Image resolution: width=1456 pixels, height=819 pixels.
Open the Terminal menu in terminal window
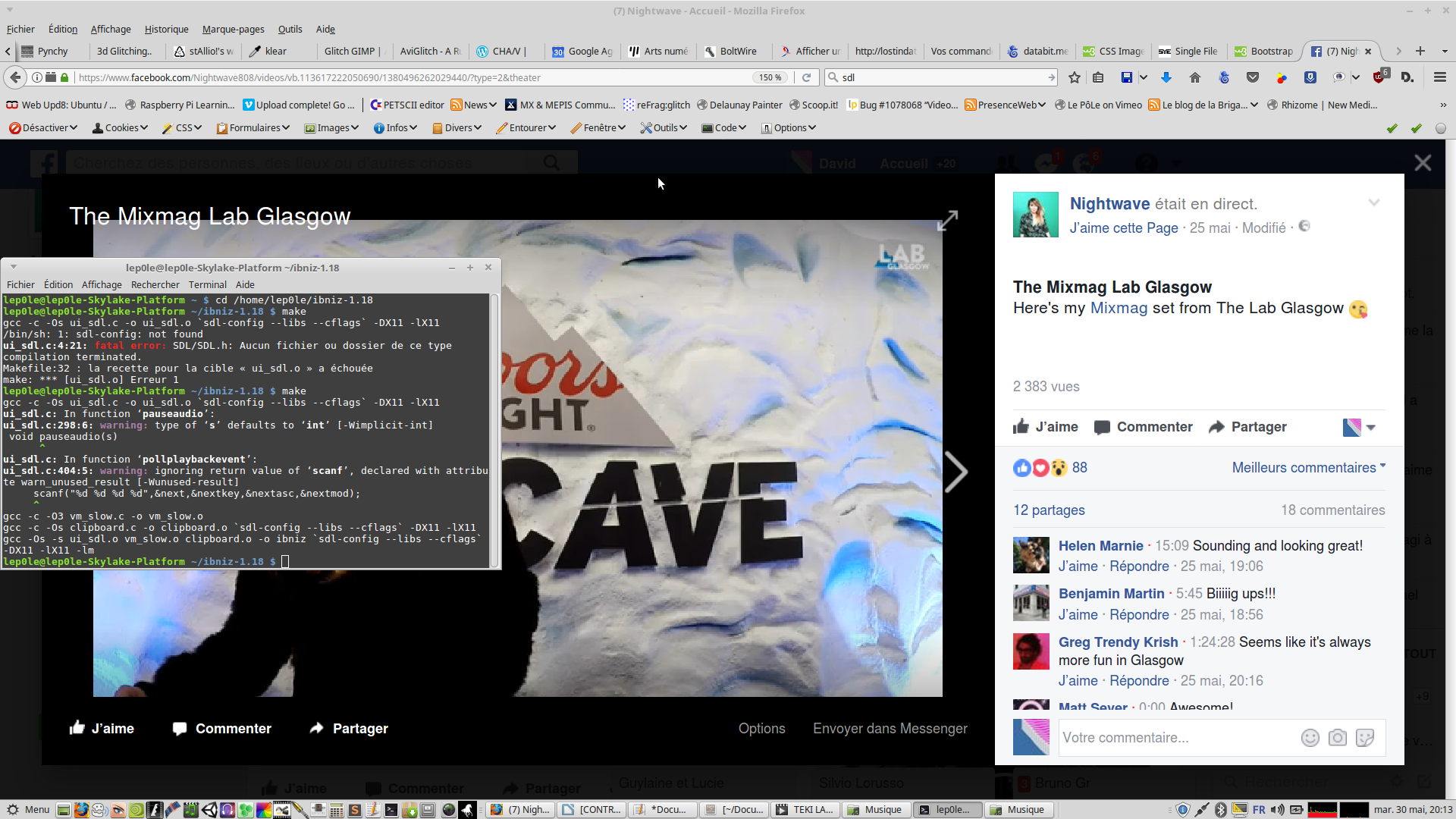pyautogui.click(x=207, y=285)
